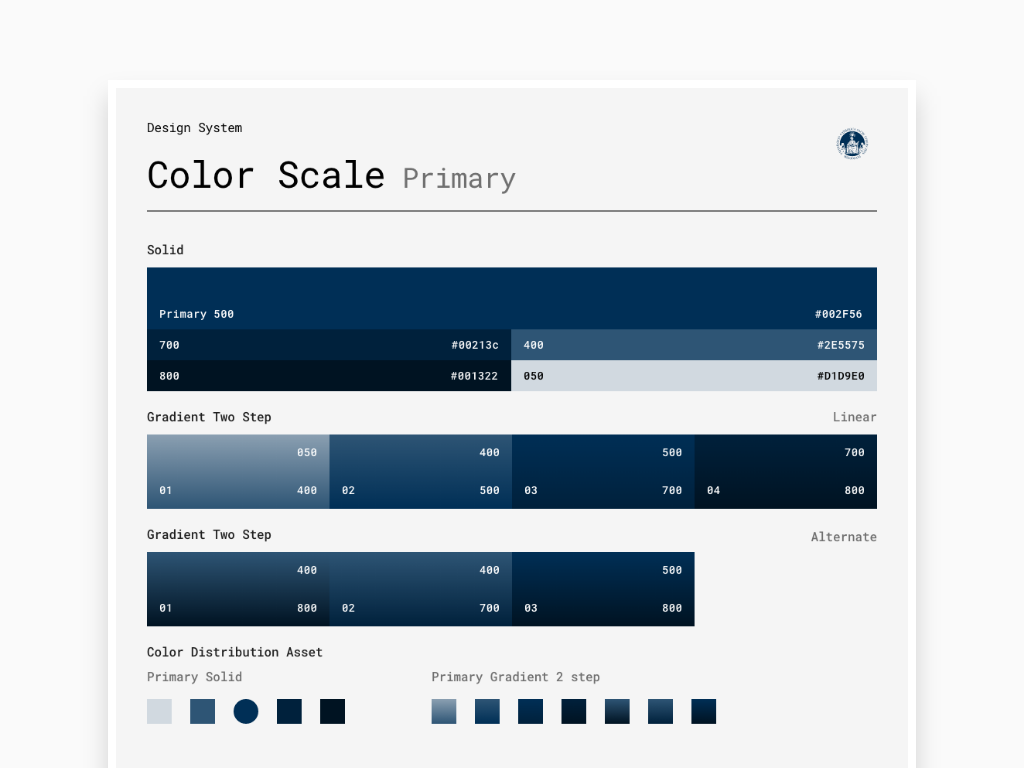Click the Color Scale heading text
Screen dimensions: 1024x768
coord(266,176)
